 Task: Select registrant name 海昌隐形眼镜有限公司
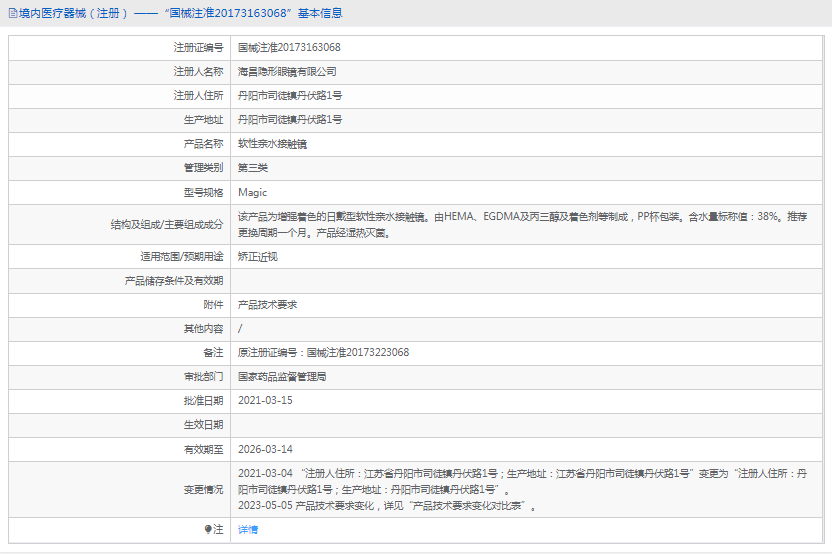coord(287,72)
